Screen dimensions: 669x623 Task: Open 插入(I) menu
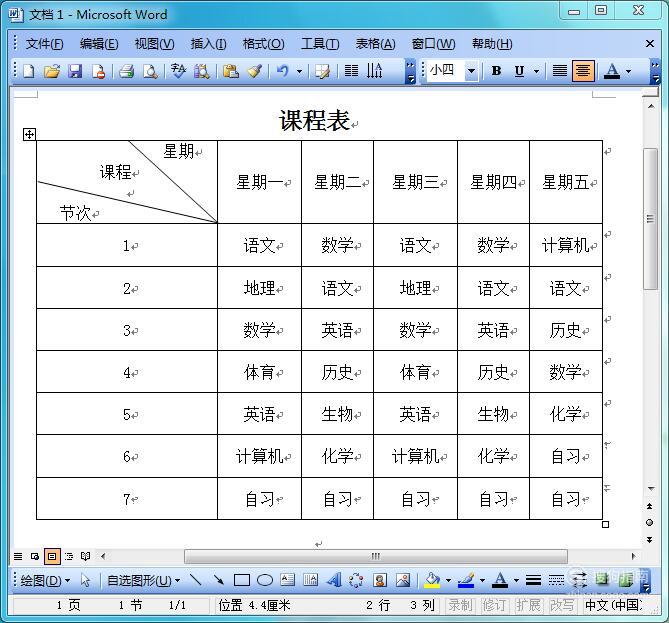click(x=208, y=44)
